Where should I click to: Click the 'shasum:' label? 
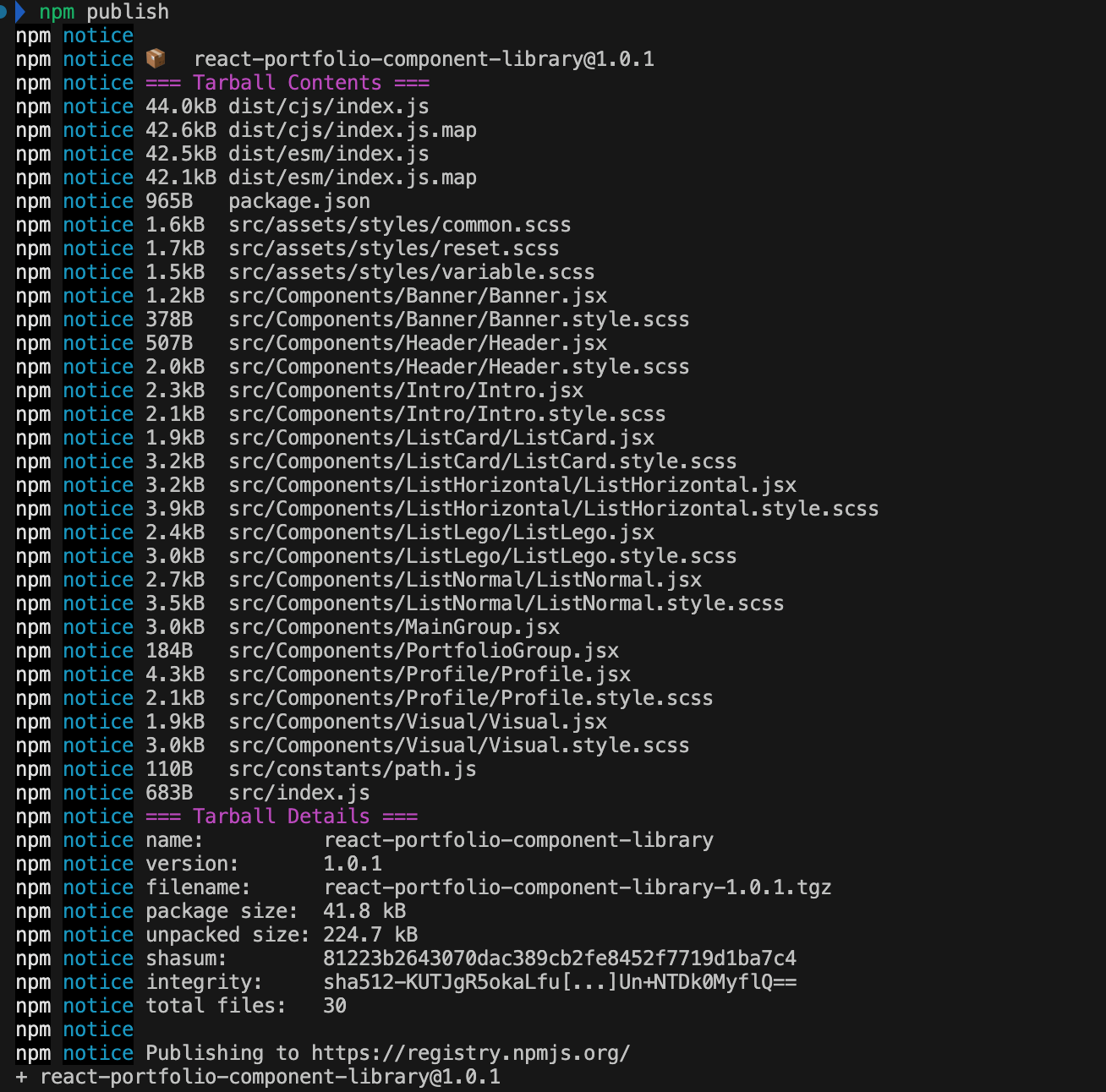coord(187,958)
